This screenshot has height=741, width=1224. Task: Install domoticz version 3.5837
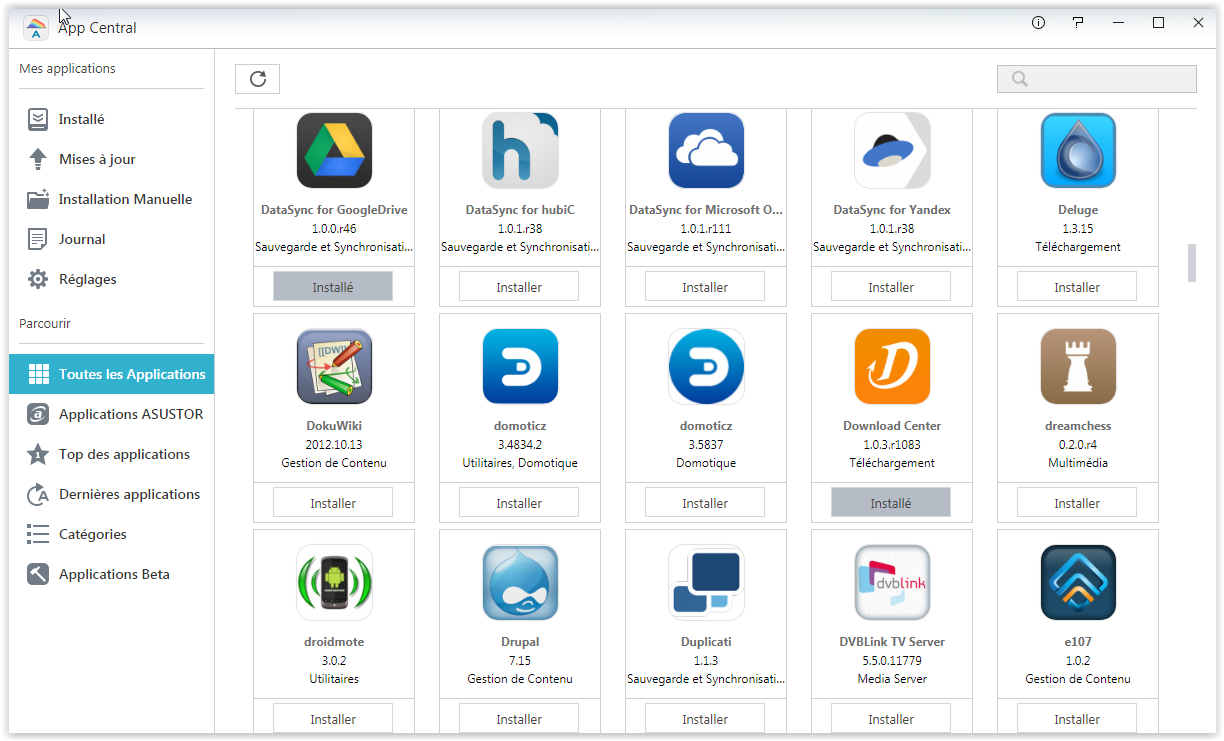click(705, 503)
